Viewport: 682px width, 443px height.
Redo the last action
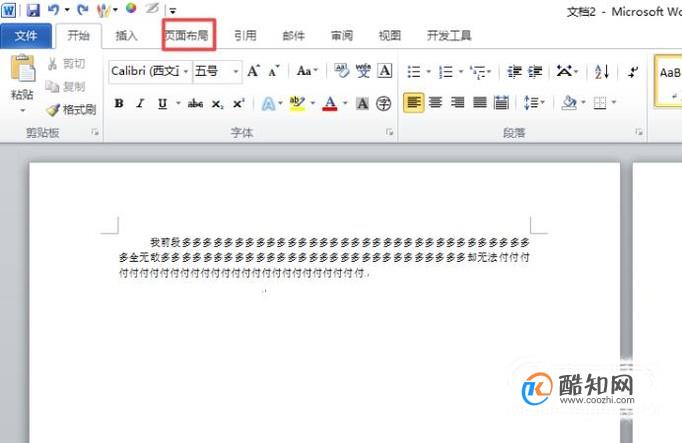pyautogui.click(x=83, y=9)
